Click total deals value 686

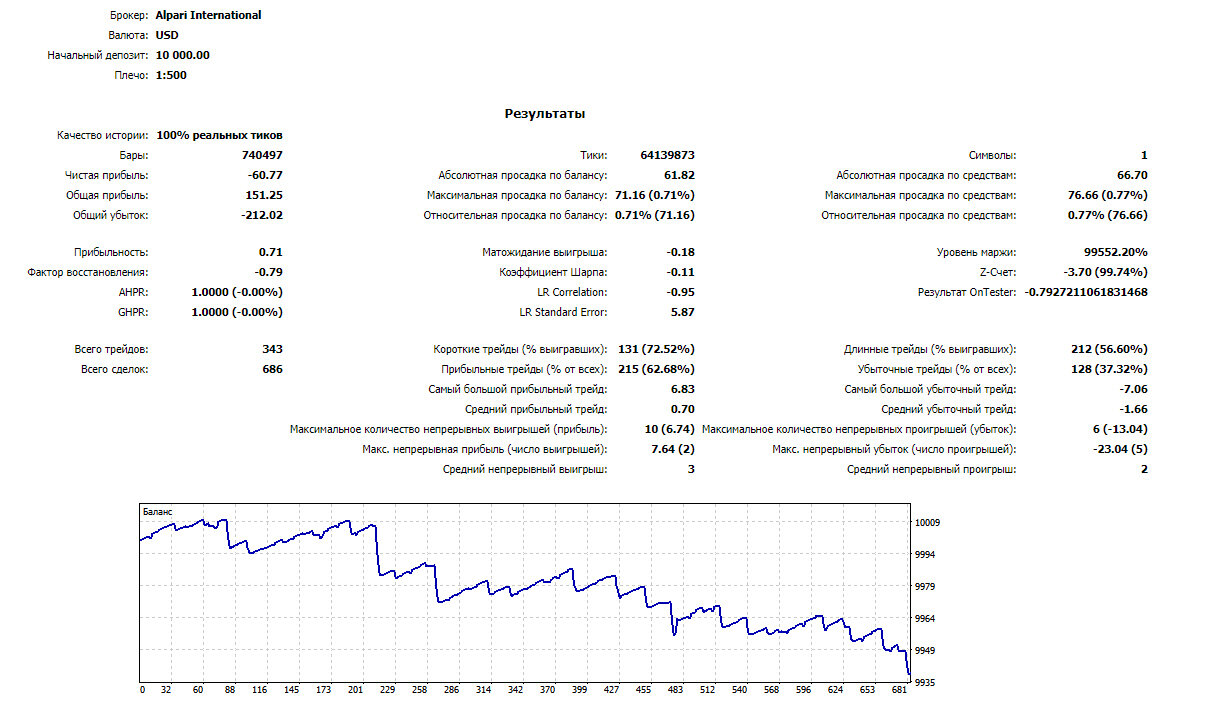coord(272,369)
